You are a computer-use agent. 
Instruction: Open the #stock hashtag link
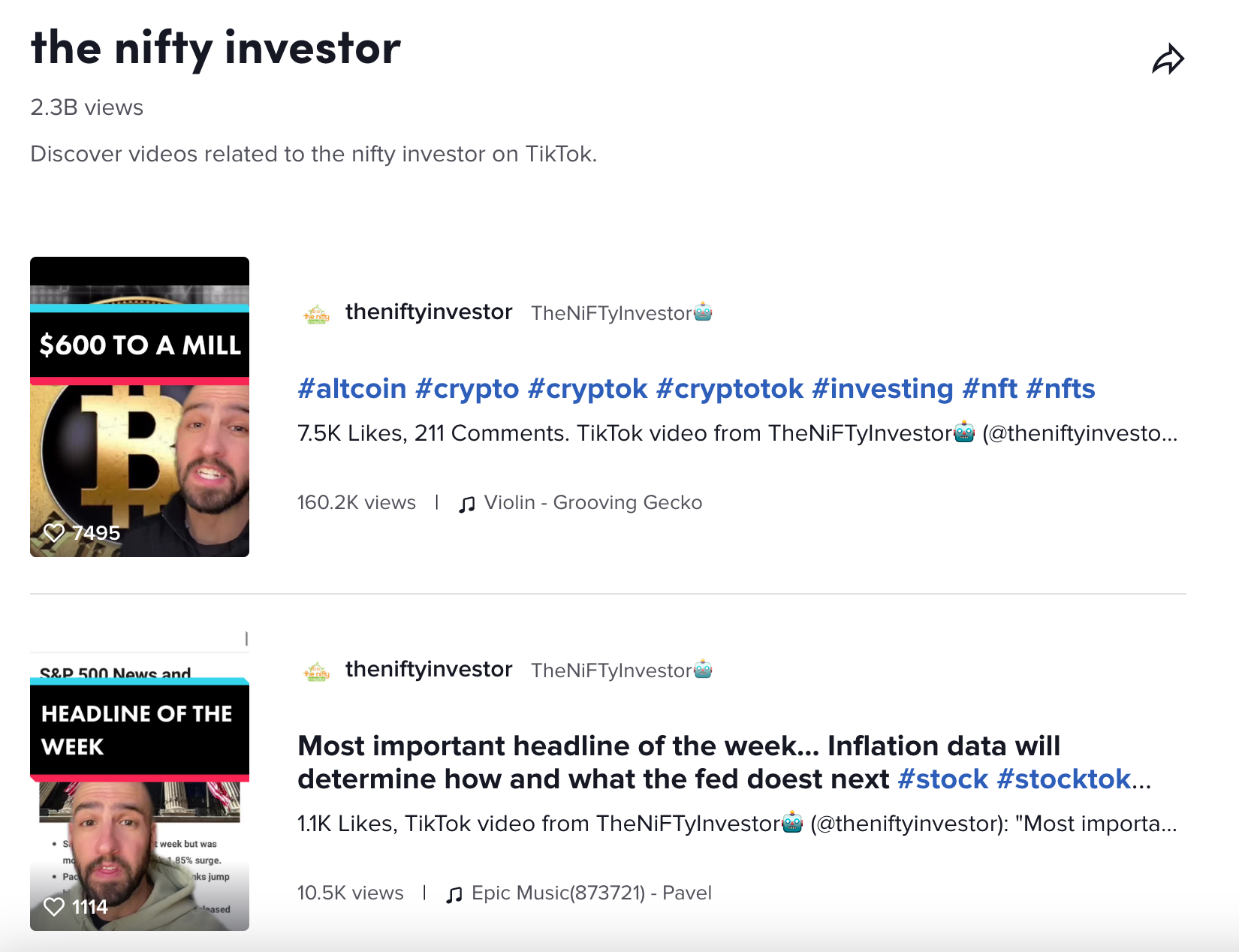[943, 779]
